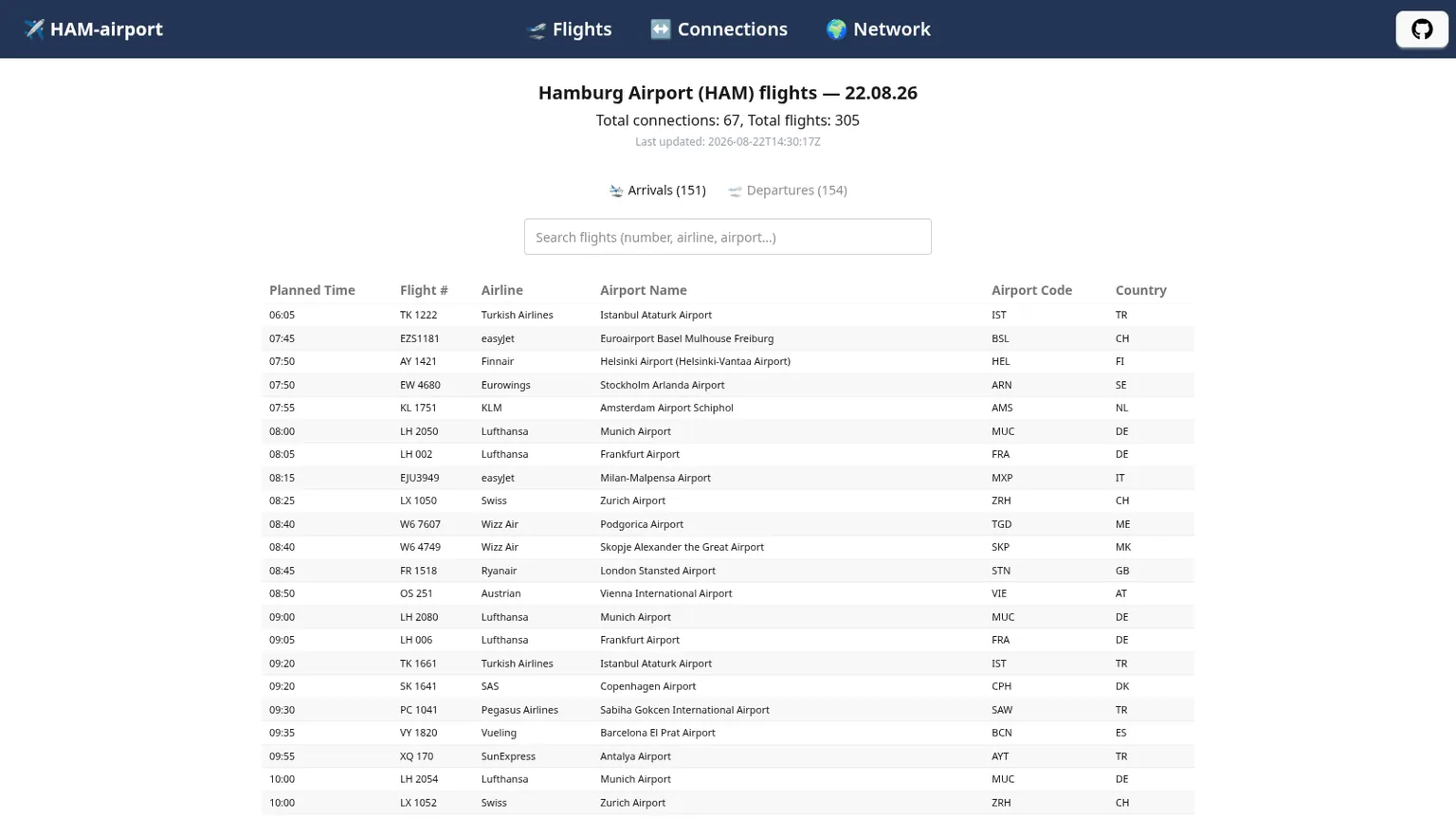The width and height of the screenshot is (1456, 819).
Task: Click the plane icon next to Flights
Action: [537, 30]
